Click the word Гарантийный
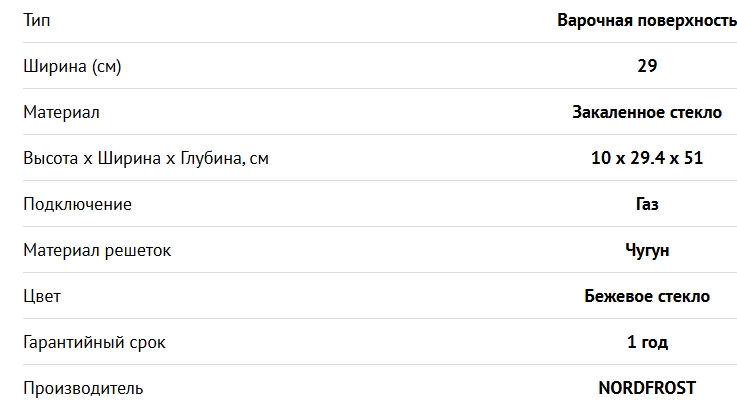The height and width of the screenshot is (409, 737). [x=73, y=342]
